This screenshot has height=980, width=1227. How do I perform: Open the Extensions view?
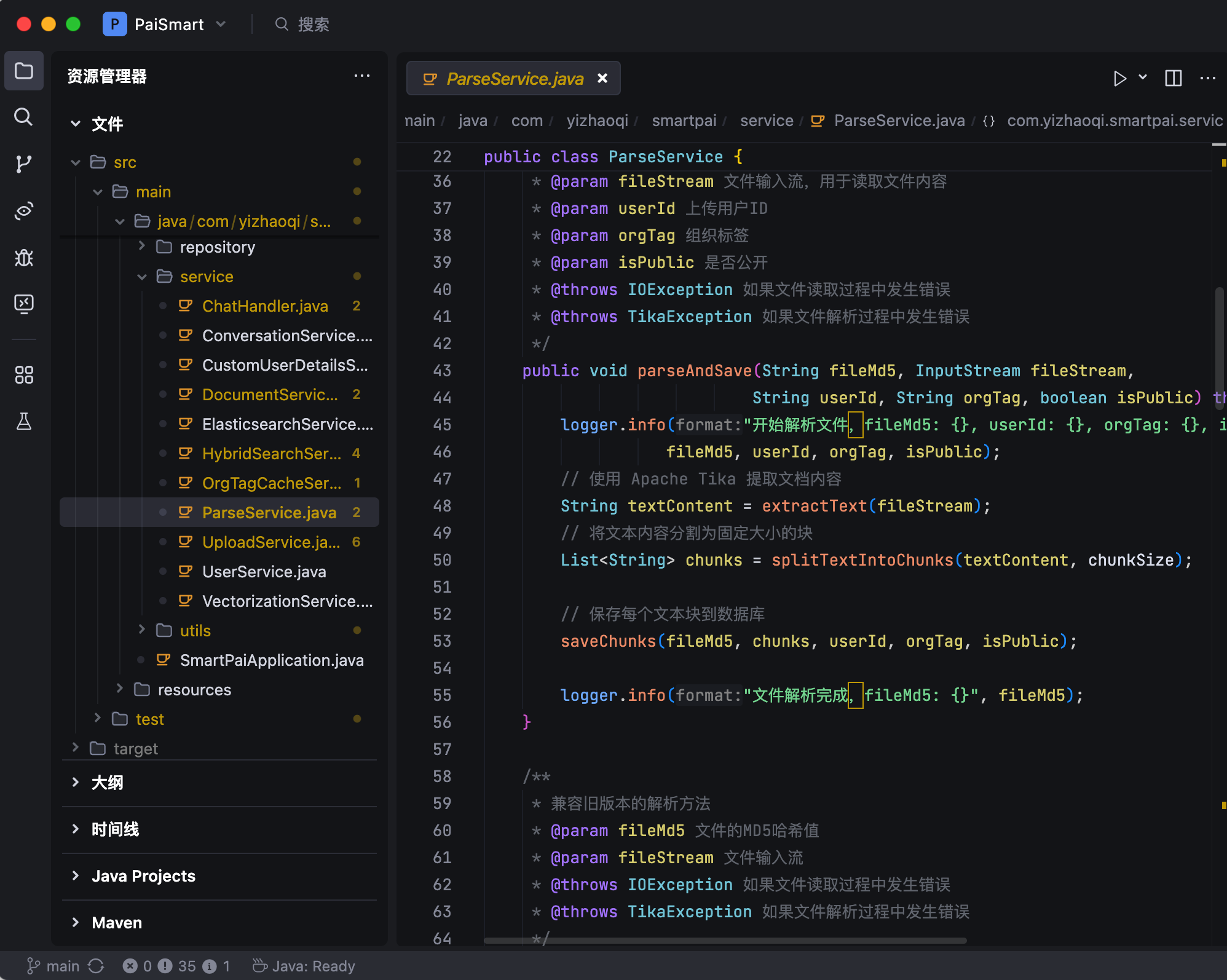tap(24, 375)
